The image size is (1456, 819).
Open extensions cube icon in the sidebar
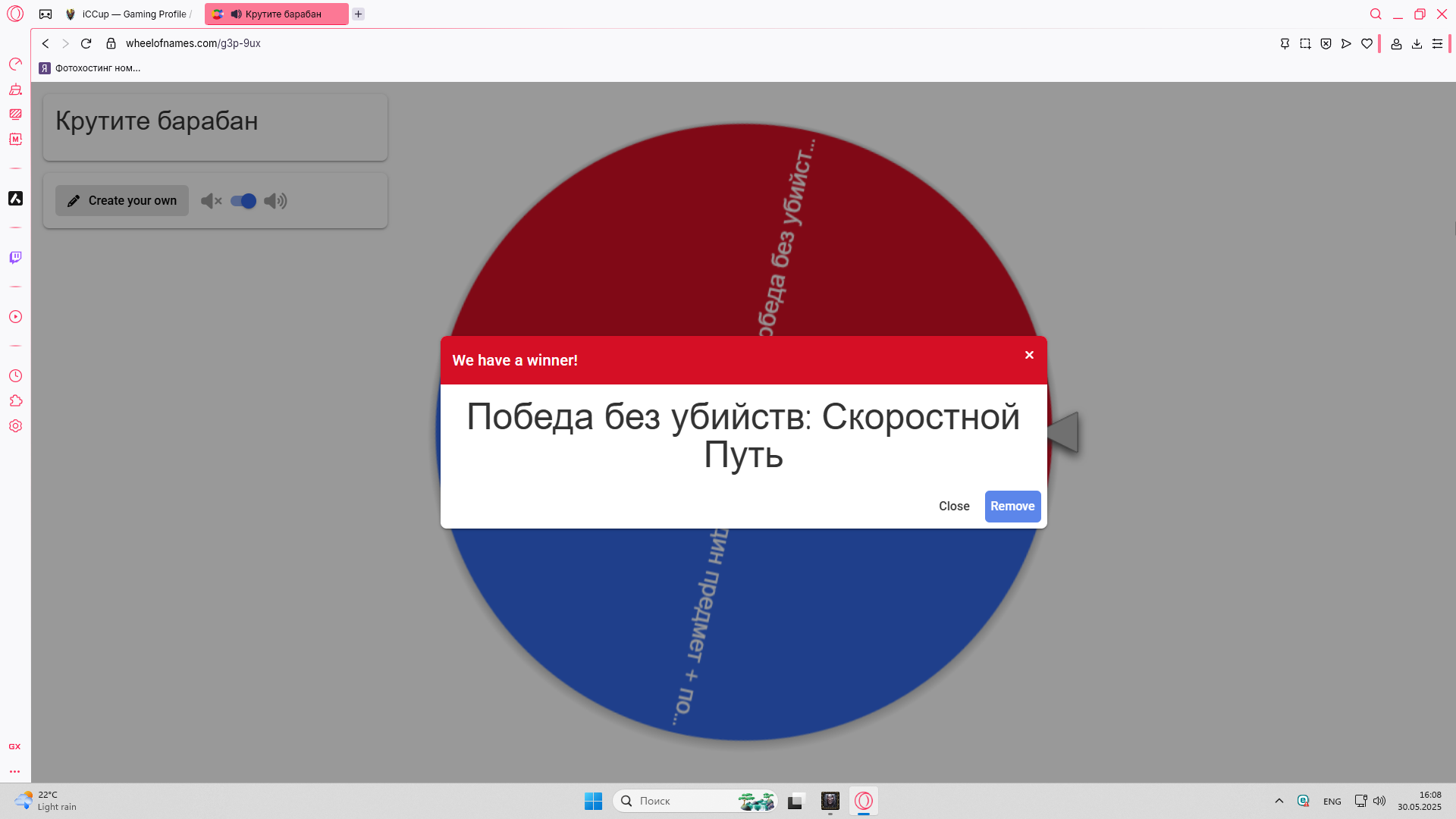15,401
